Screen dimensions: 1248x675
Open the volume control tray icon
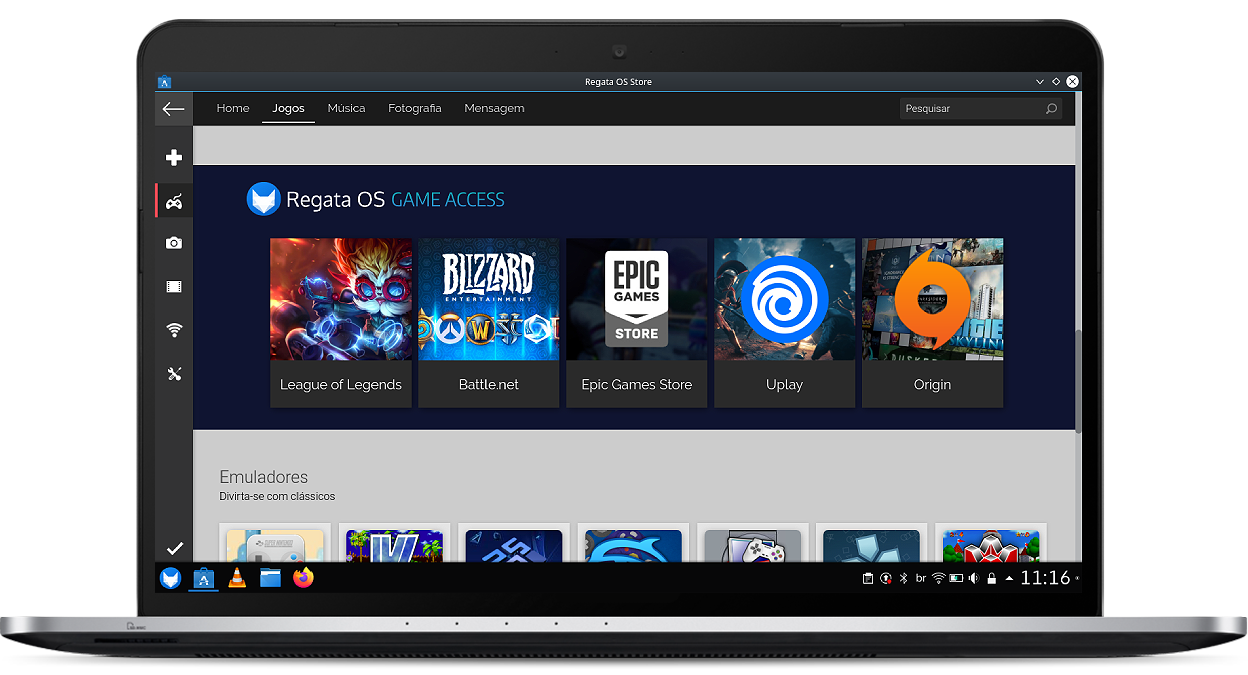point(974,578)
